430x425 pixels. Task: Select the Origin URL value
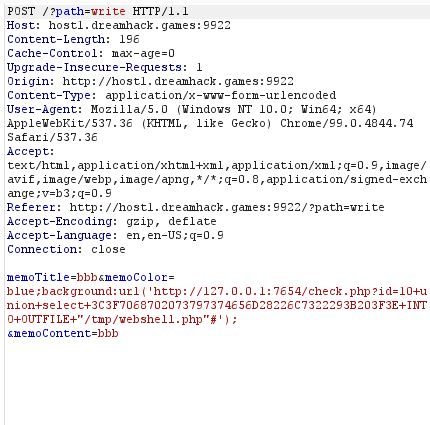click(178, 82)
